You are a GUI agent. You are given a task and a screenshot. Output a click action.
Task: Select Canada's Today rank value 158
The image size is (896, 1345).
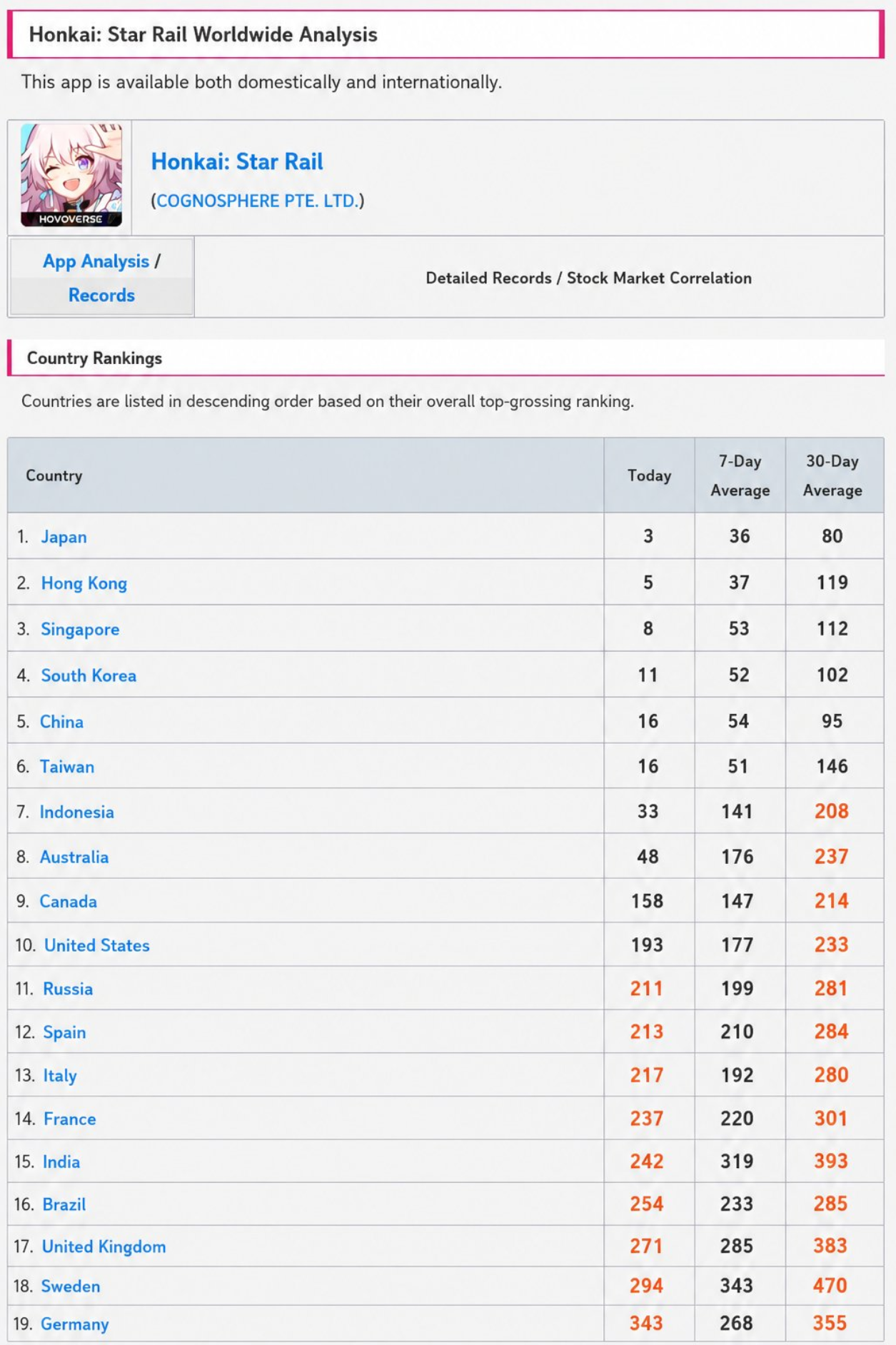coord(647,901)
